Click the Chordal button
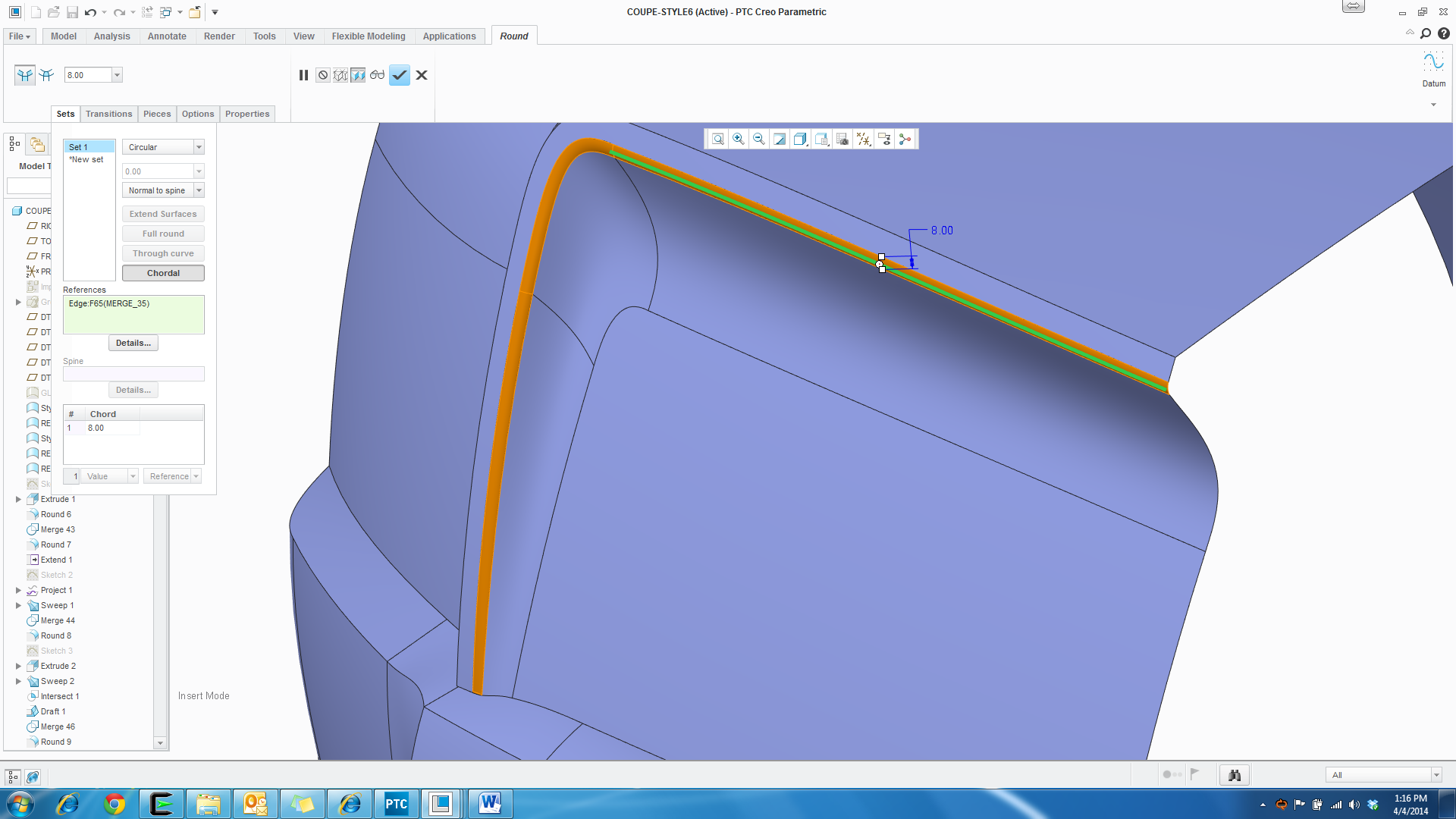The height and width of the screenshot is (819, 1456). 163,273
